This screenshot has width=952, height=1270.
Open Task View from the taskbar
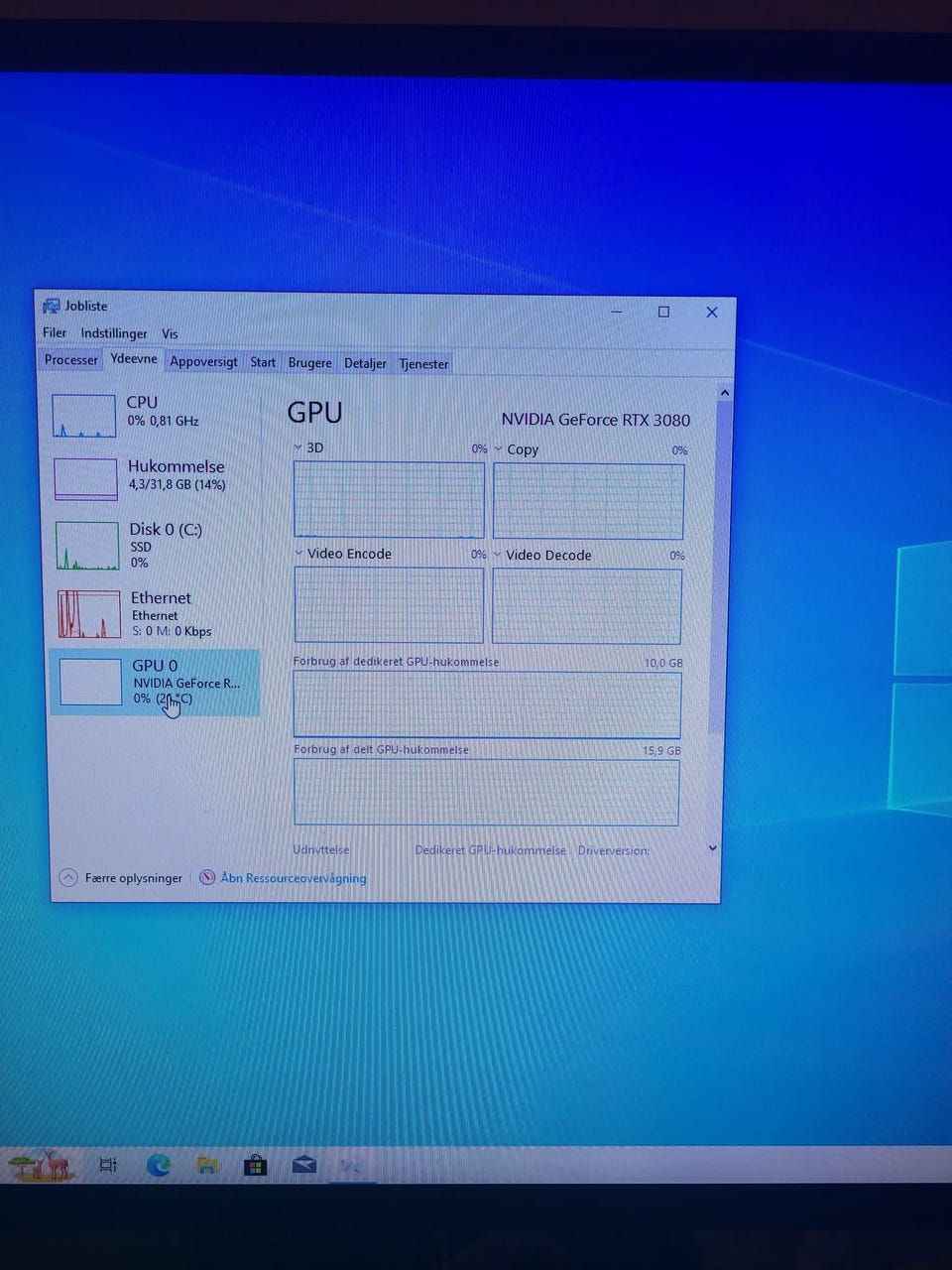[108, 1165]
